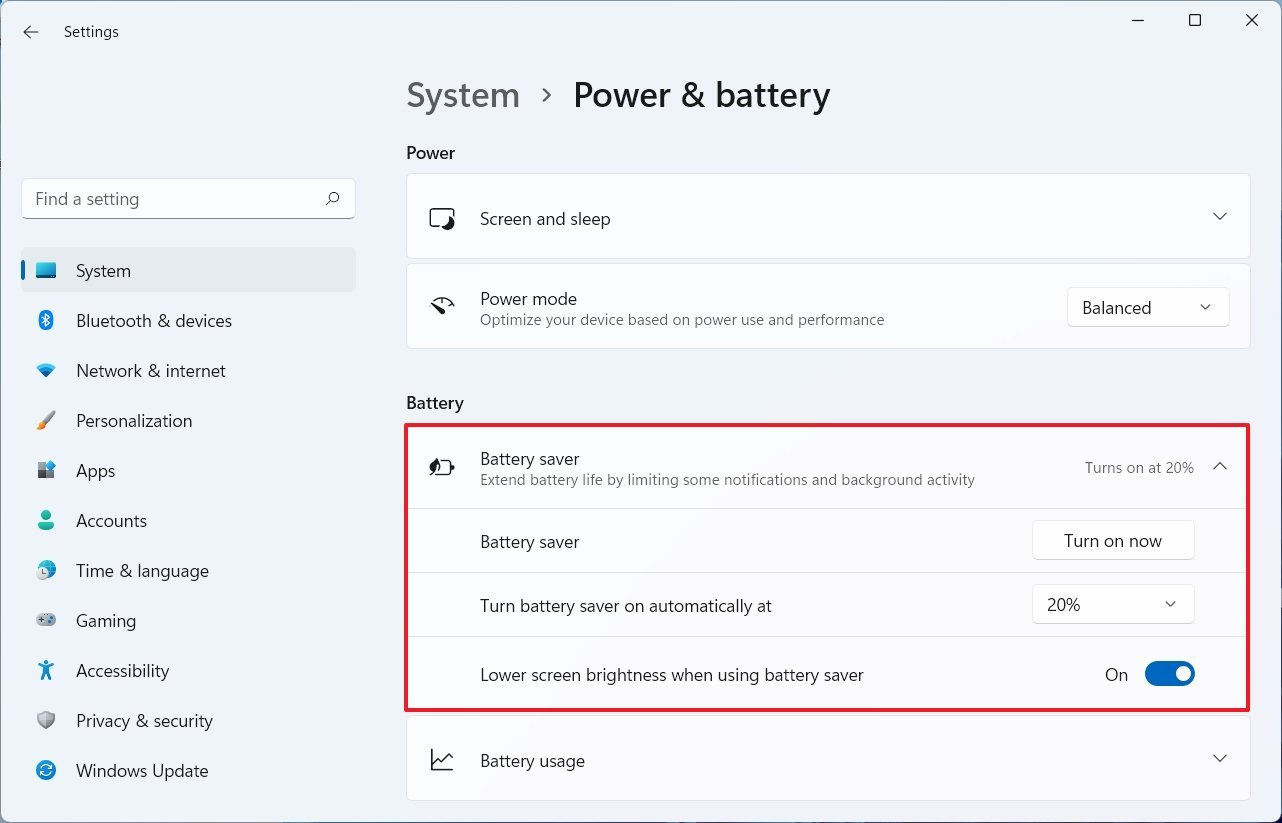The image size is (1282, 823).
Task: Open Bluetooth & devices via its icon
Action: coord(46,320)
